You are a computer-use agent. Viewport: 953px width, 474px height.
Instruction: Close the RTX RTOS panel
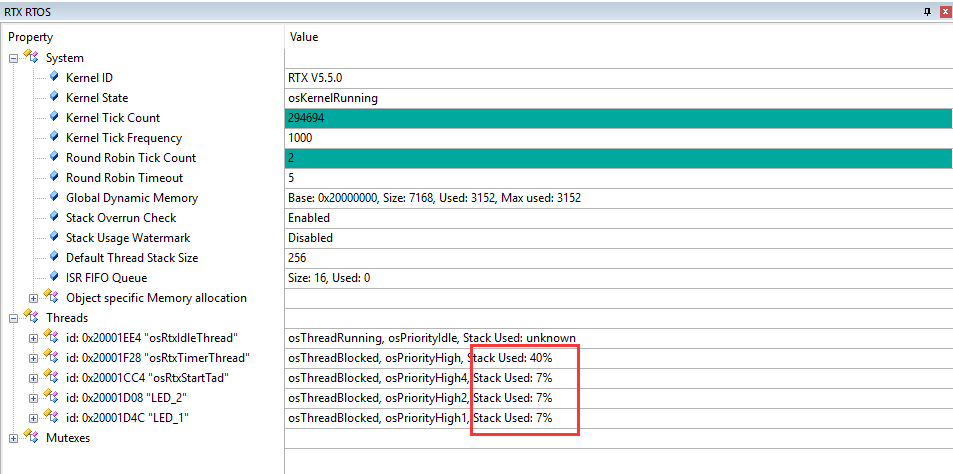point(944,11)
